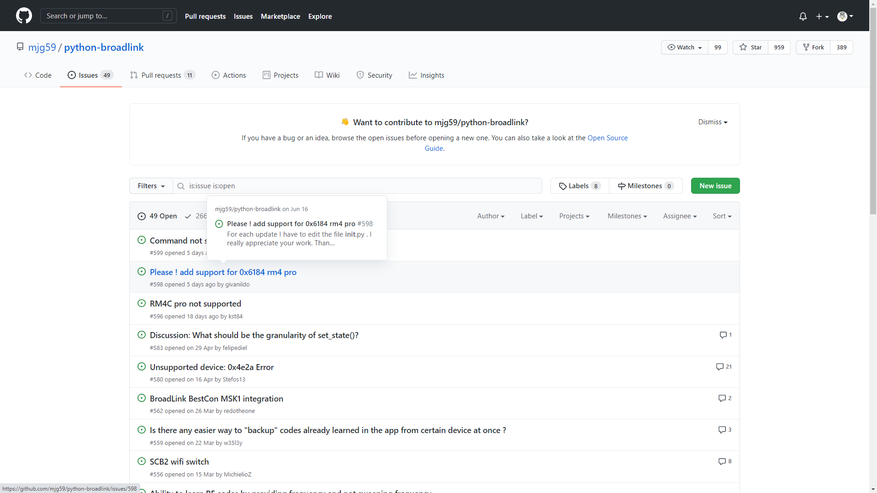This screenshot has height=493, width=877.
Task: Open author Stefos13's issues
Action: pos(234,379)
